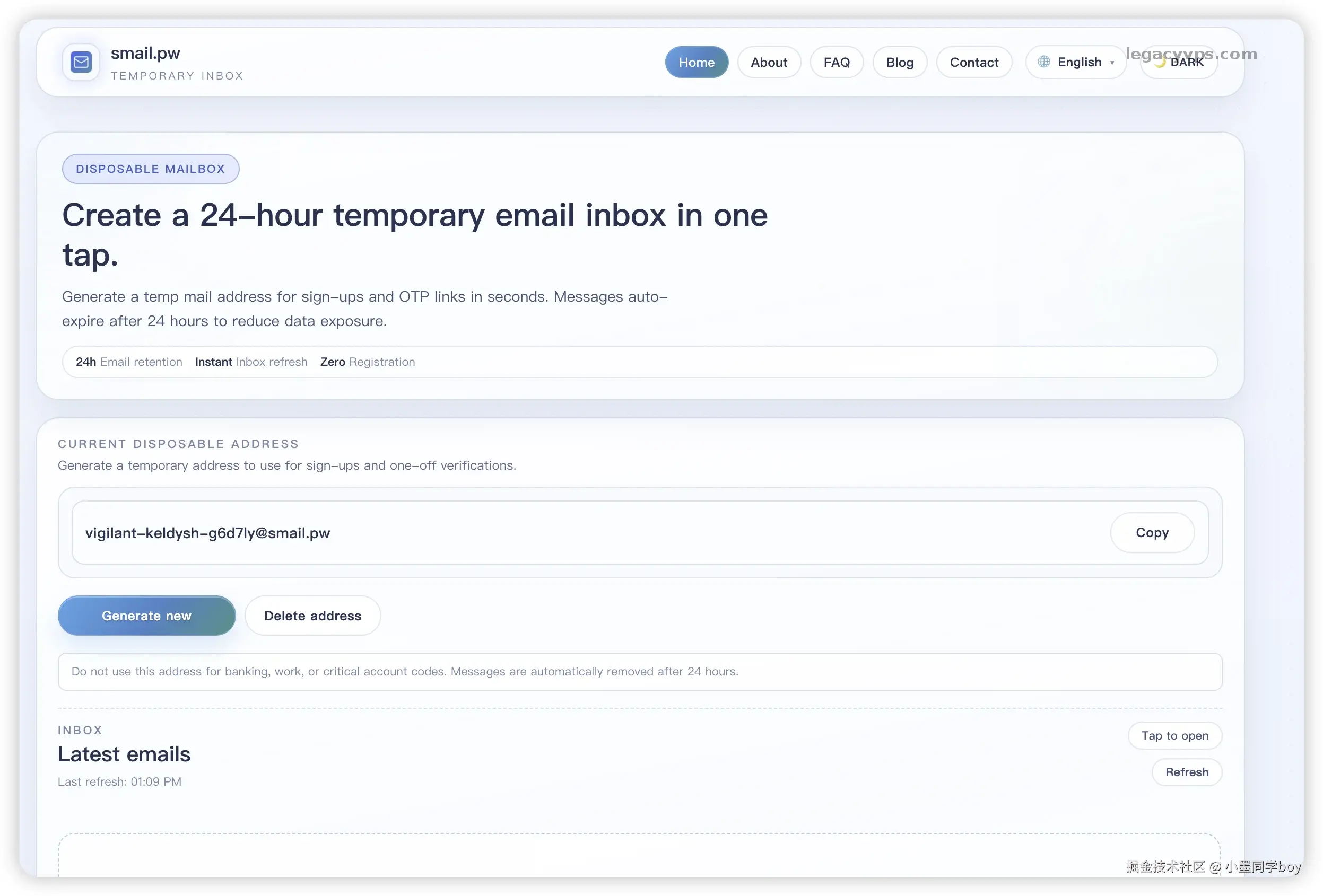Open the About page

coord(769,62)
